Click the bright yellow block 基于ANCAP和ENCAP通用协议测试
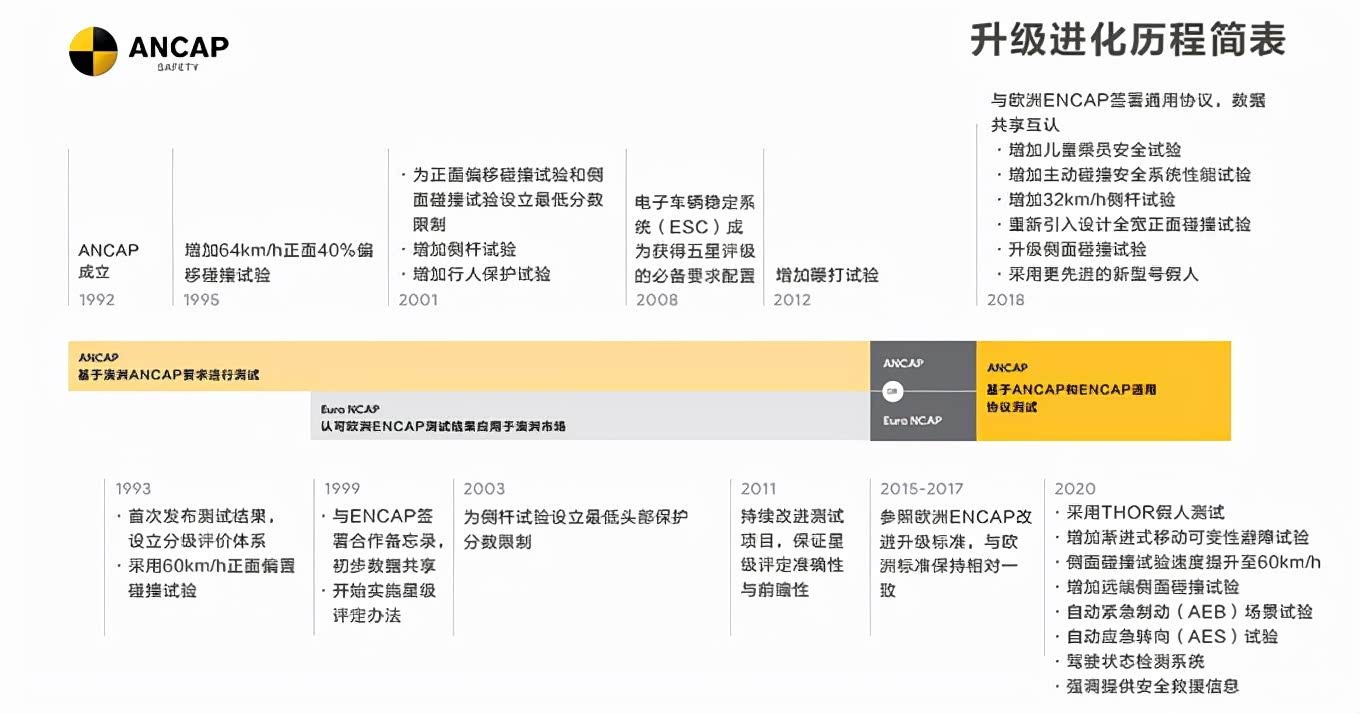 click(1103, 390)
